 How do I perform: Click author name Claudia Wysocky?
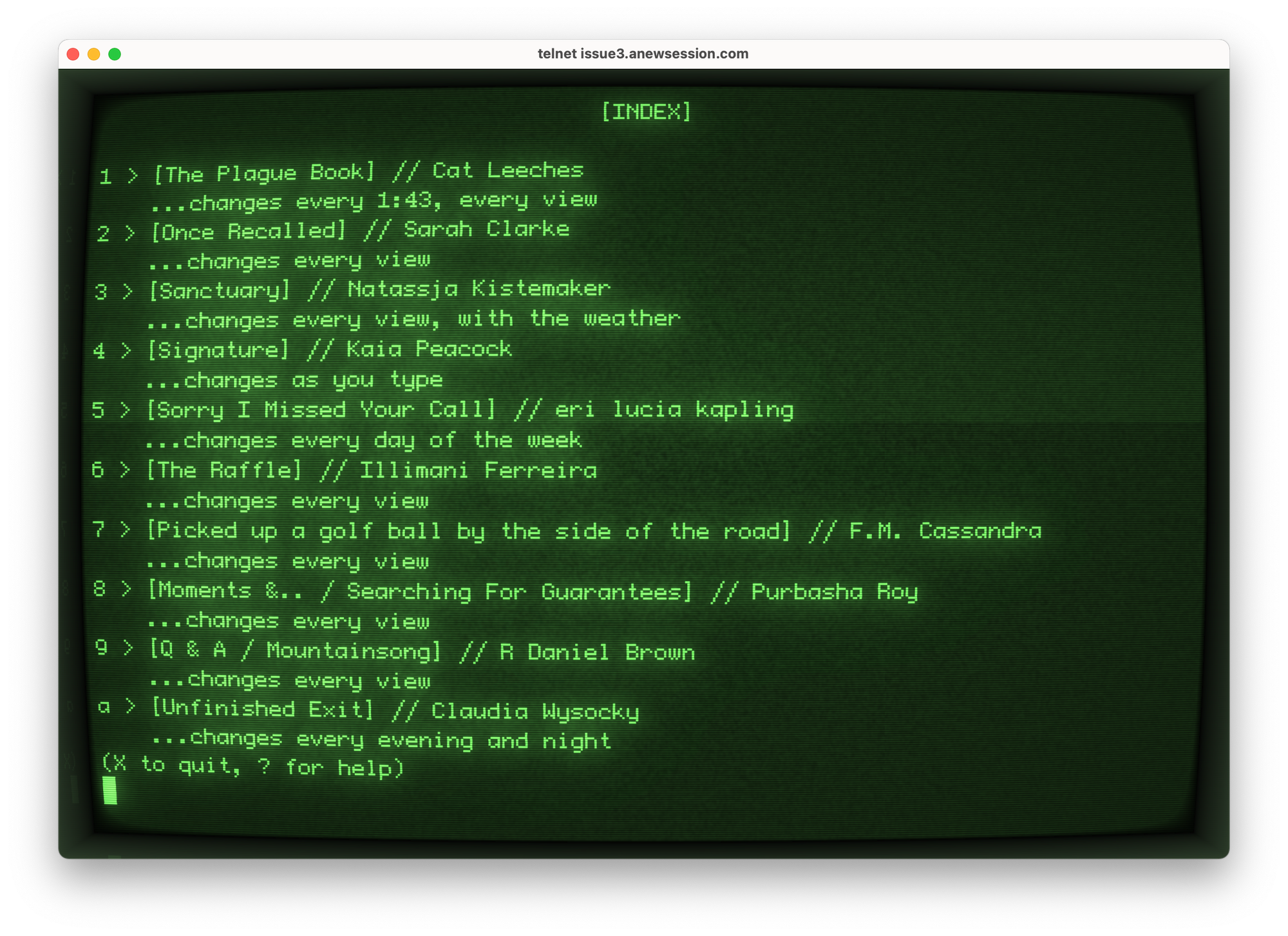pyautogui.click(x=535, y=711)
